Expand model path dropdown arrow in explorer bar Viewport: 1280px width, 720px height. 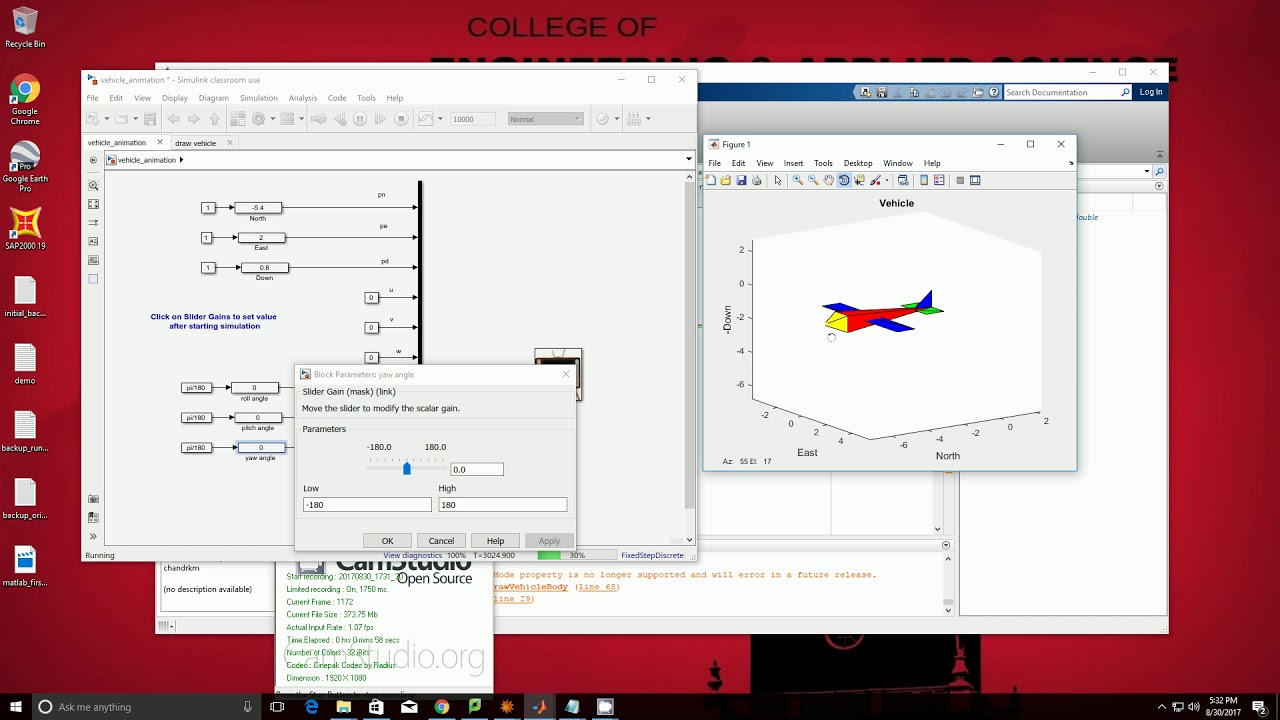click(x=688, y=159)
